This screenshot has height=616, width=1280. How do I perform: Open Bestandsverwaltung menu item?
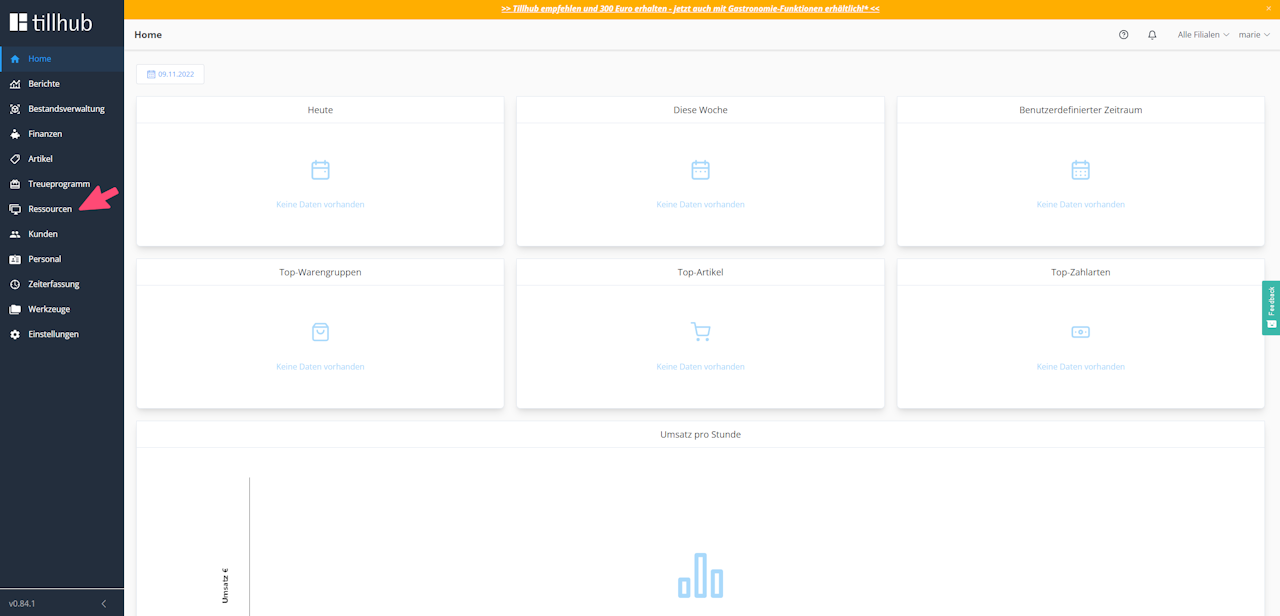(x=62, y=109)
